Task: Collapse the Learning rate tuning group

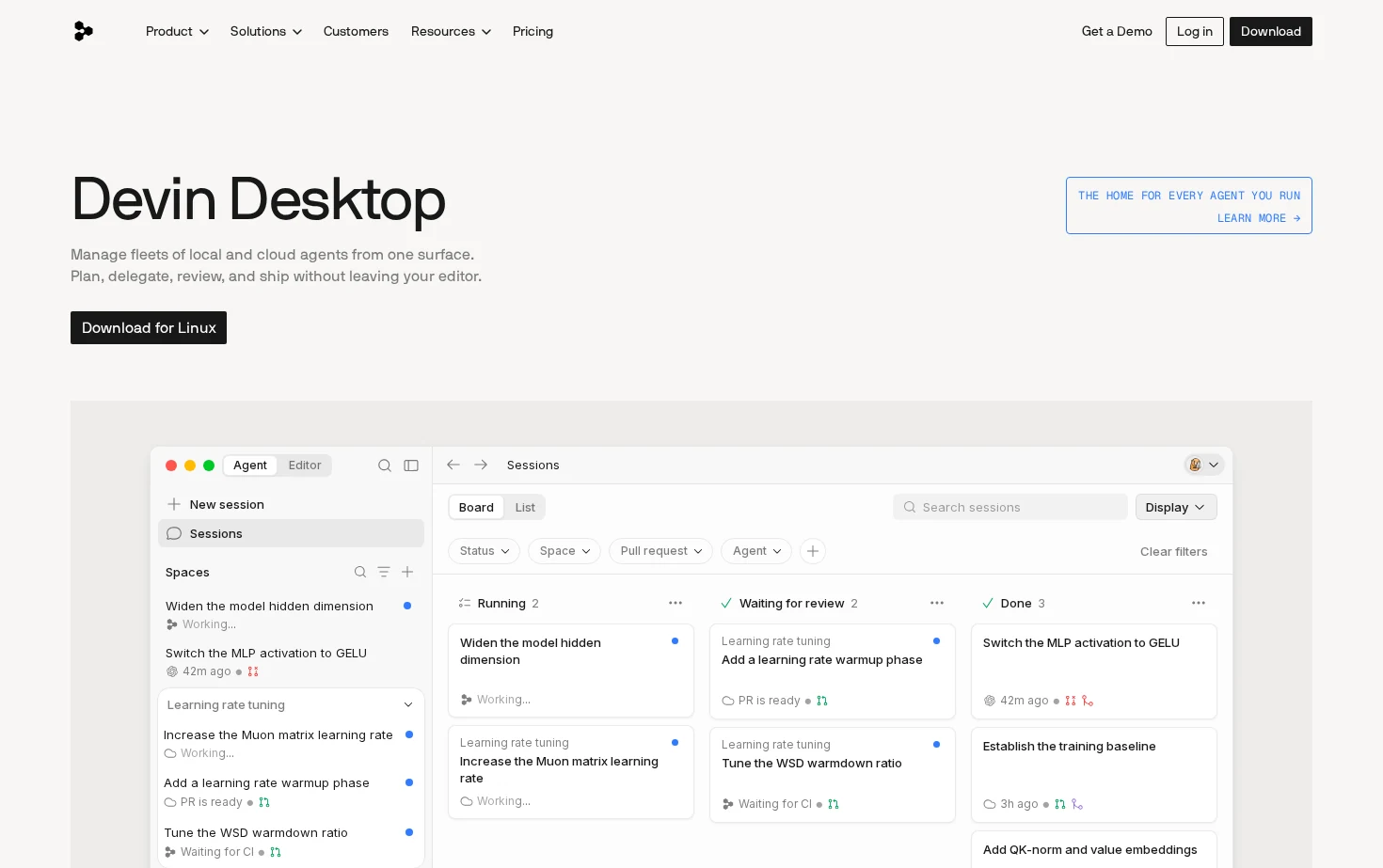Action: (408, 705)
